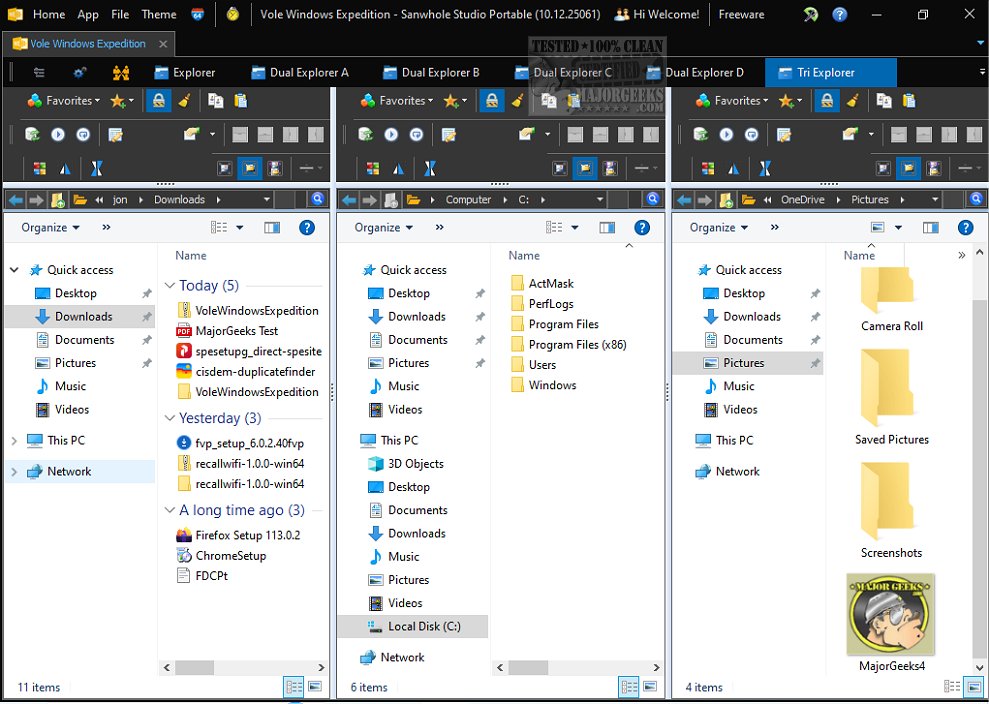Click Computer breadcrumb in C: pane

pyautogui.click(x=468, y=200)
